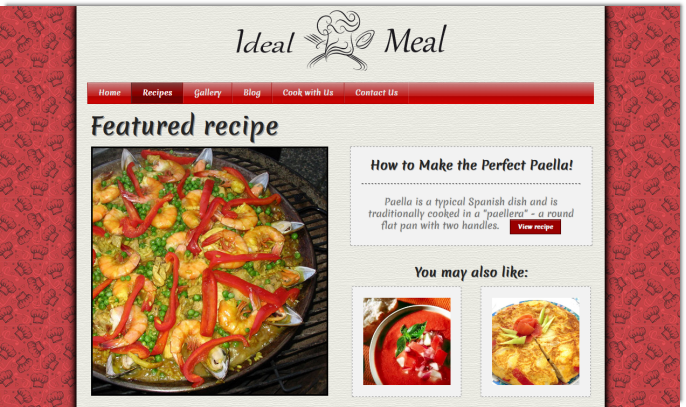Click the empty red area of navigation bar

pos(501,93)
